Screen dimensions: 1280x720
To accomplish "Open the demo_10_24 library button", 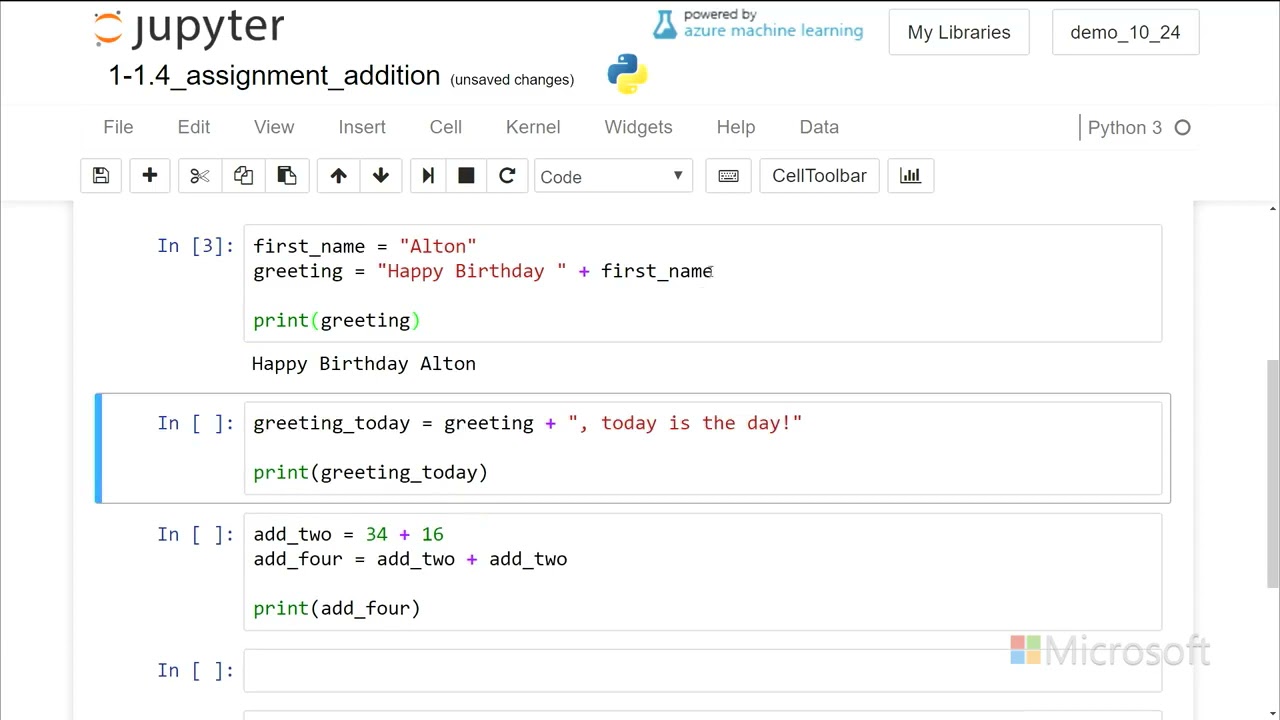I will [1125, 32].
